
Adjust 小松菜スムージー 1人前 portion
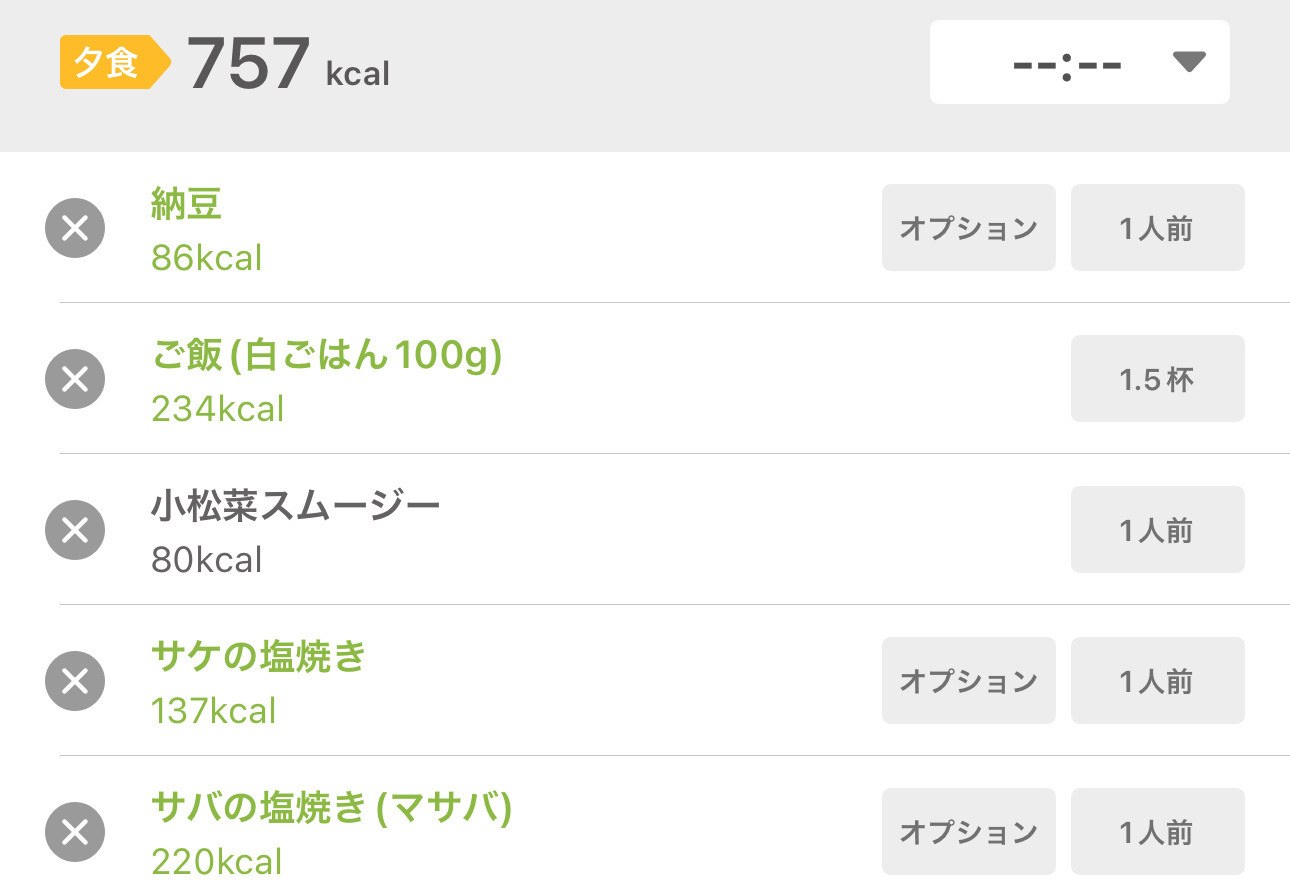1157,530
